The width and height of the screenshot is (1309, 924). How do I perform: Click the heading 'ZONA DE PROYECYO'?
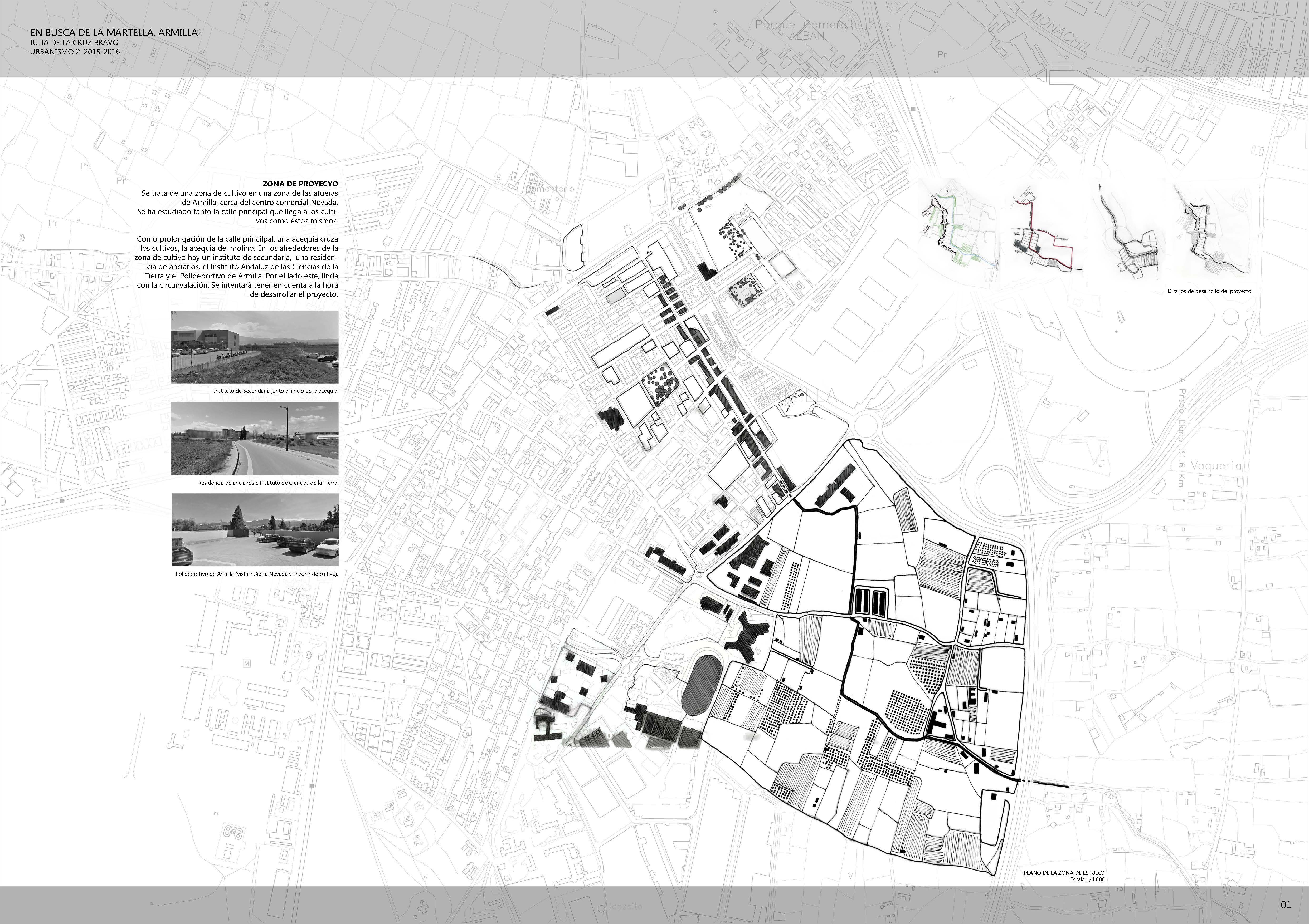(300, 184)
